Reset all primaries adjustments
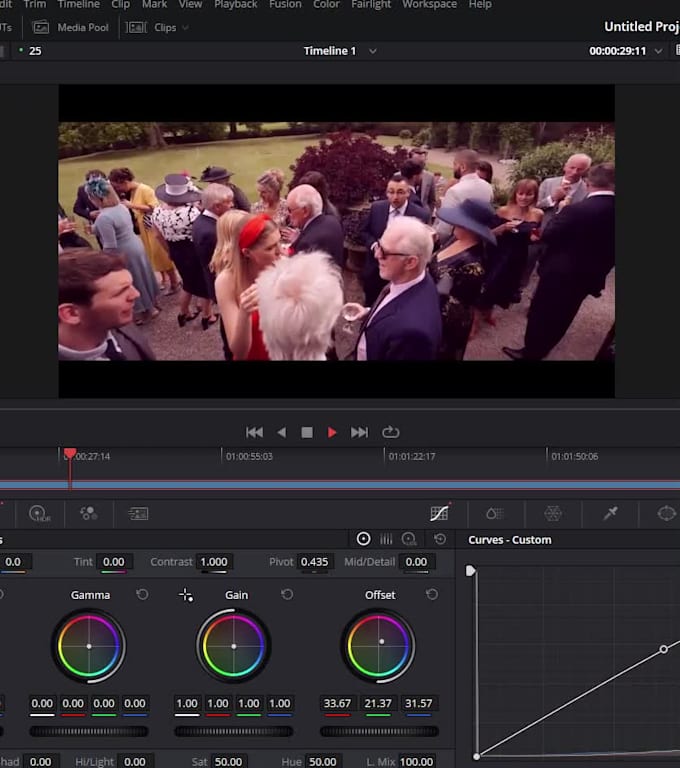The width and height of the screenshot is (680, 768). (440, 539)
